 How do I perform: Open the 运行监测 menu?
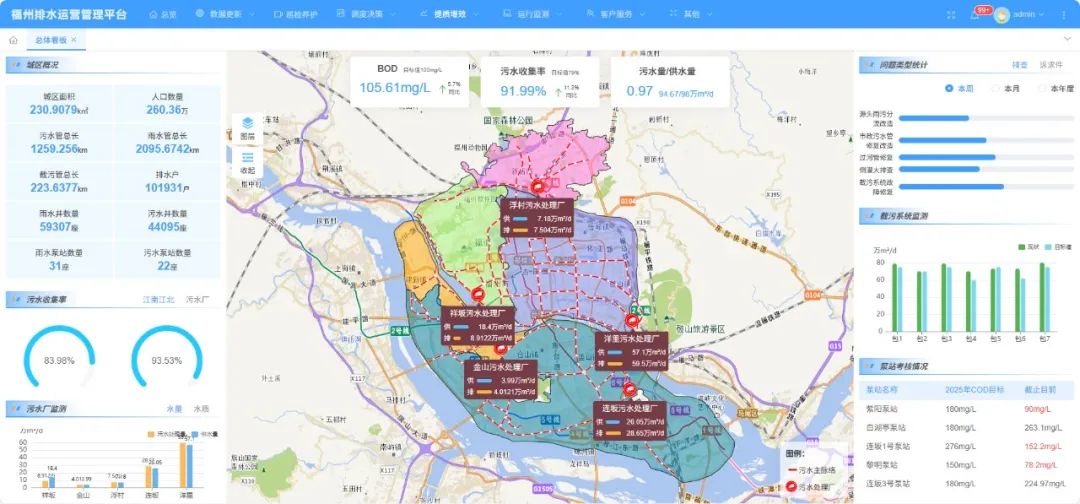[x=532, y=14]
